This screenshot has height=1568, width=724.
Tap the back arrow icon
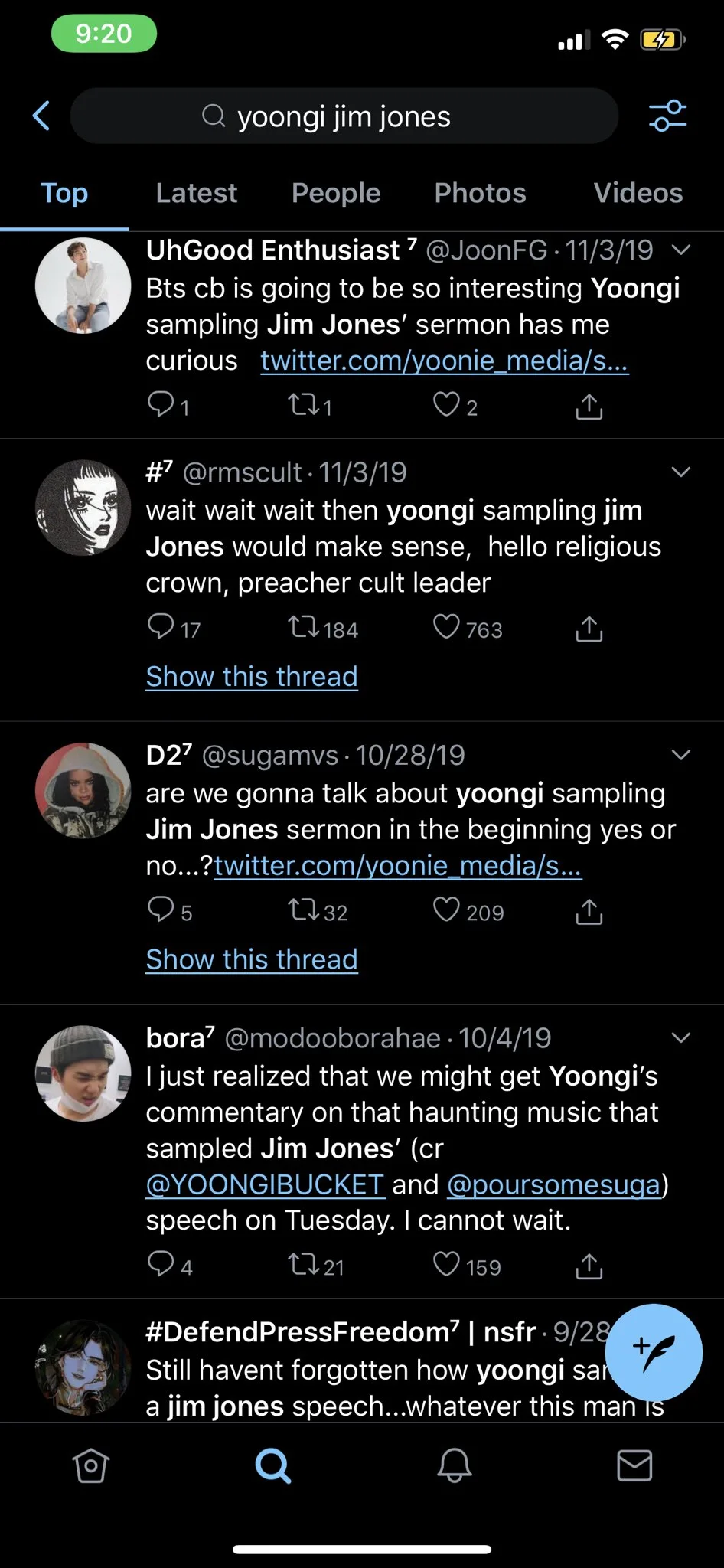(42, 116)
